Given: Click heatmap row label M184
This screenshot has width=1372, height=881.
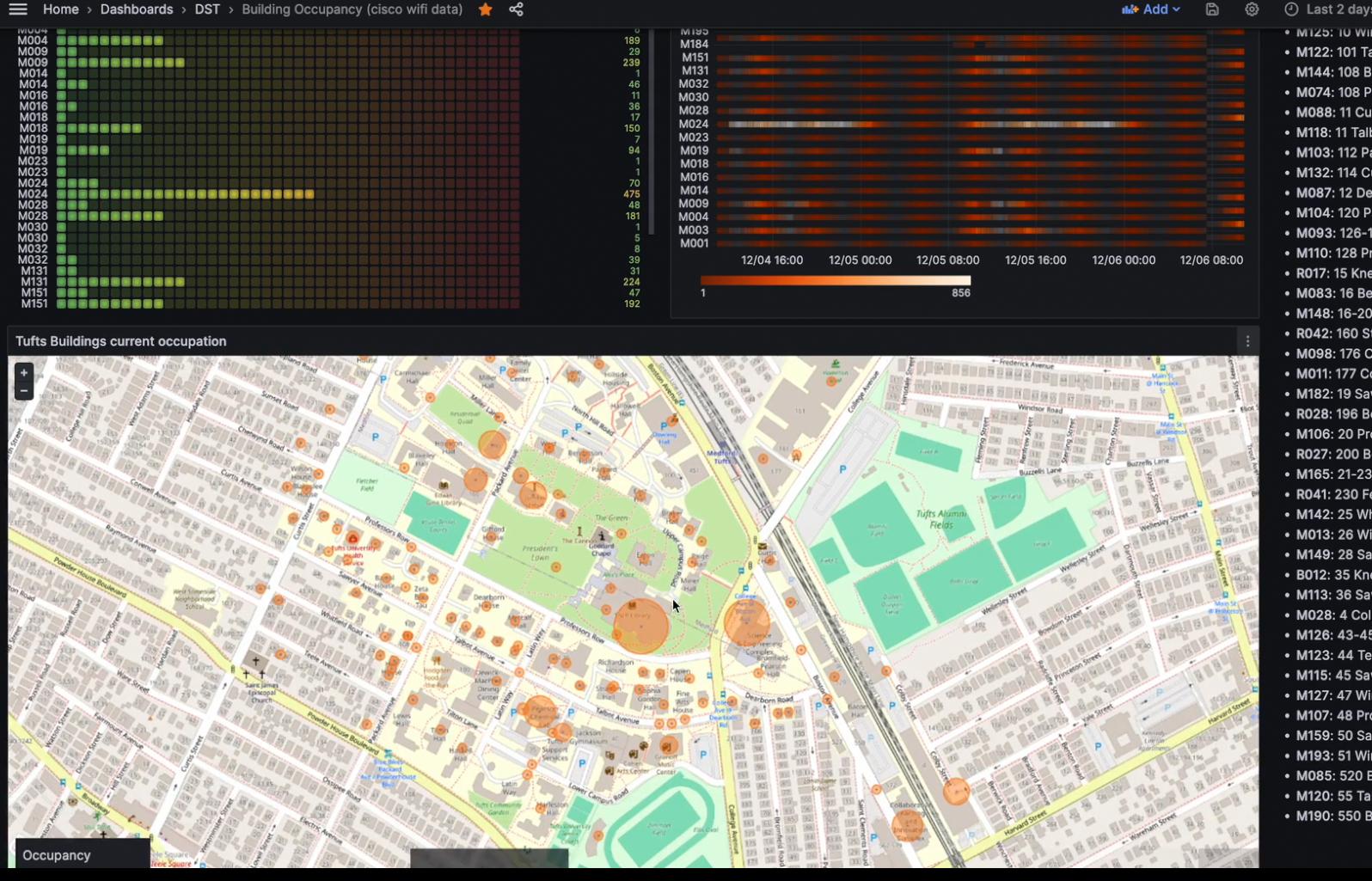Looking at the screenshot, I should click(695, 44).
